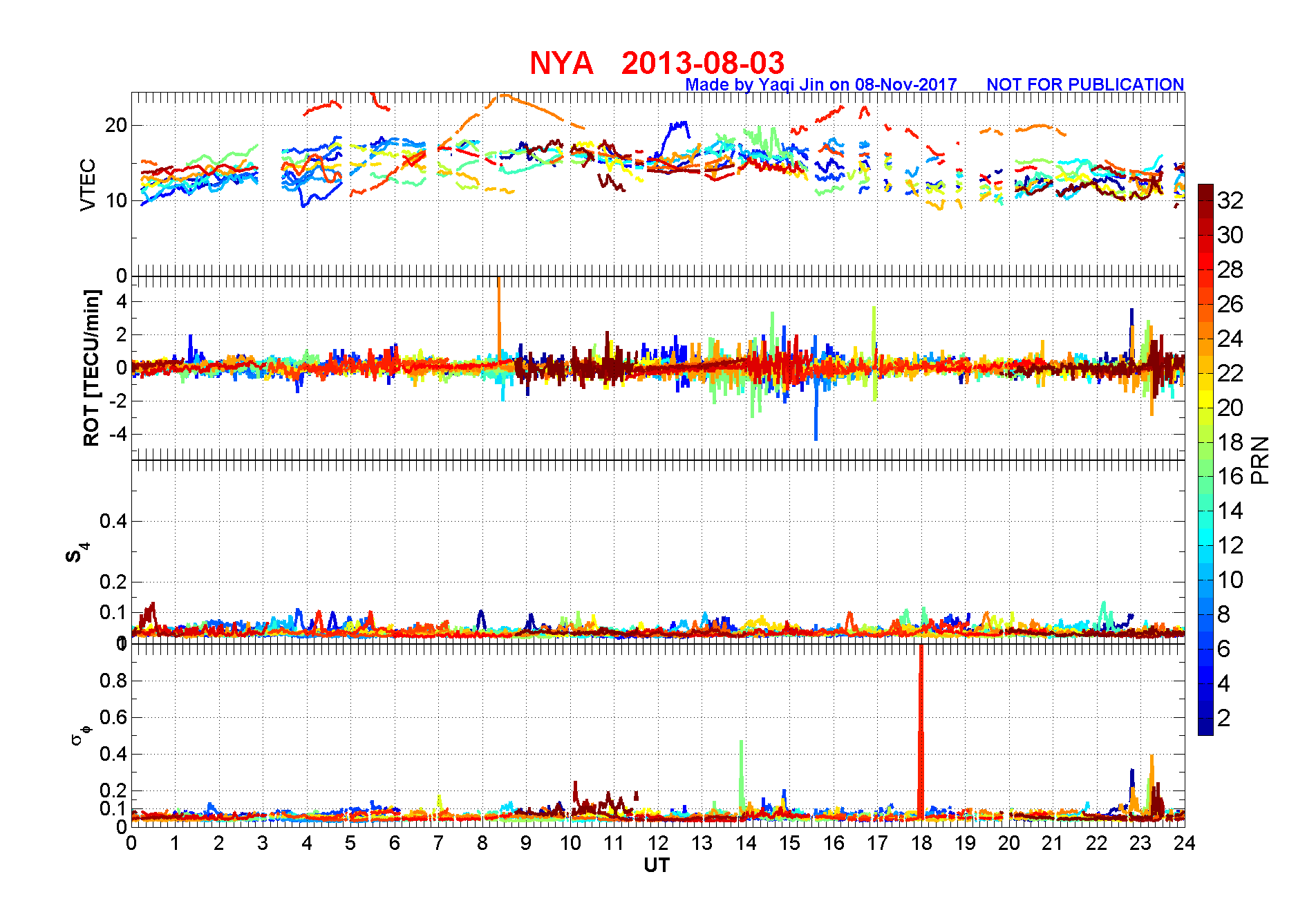
Task: Click the S4 y-axis tick 0.4
Action: click(113, 521)
